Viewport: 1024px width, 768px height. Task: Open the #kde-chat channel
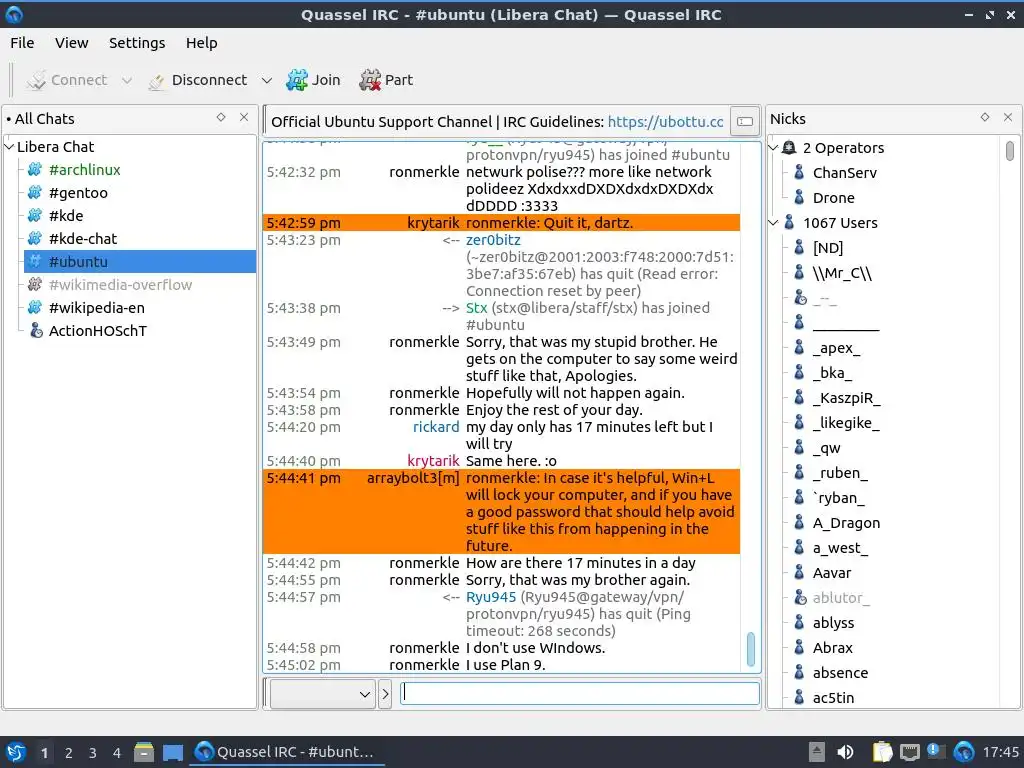pos(82,239)
